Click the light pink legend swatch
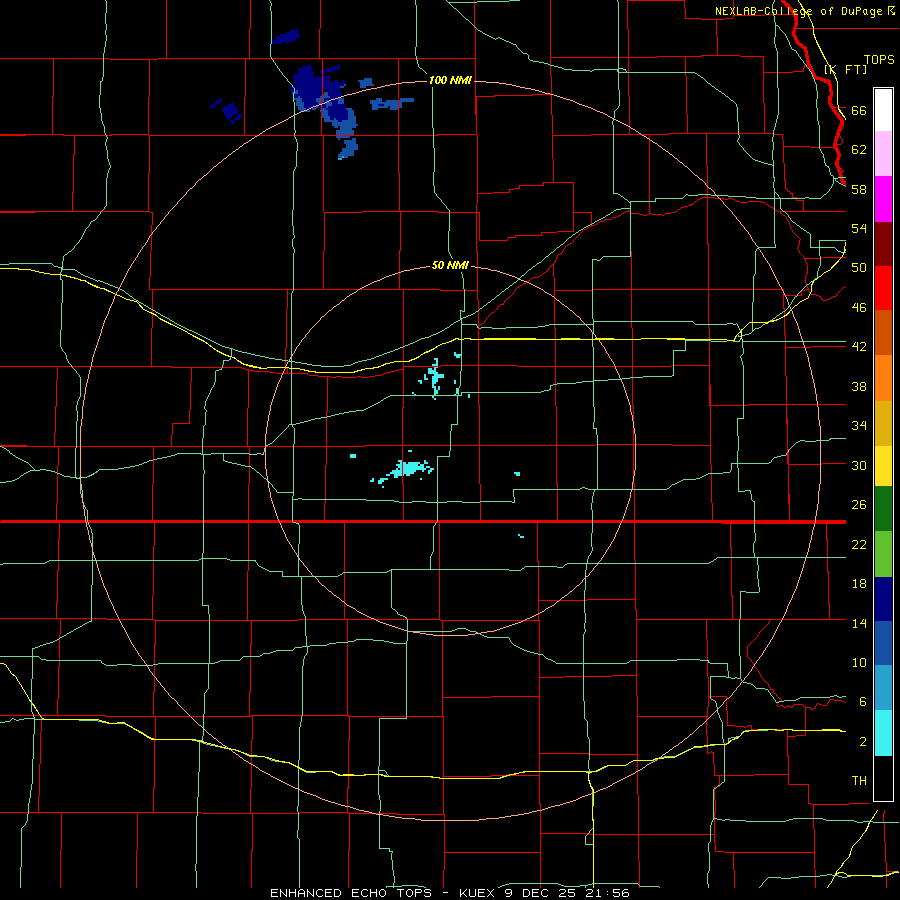 click(883, 153)
